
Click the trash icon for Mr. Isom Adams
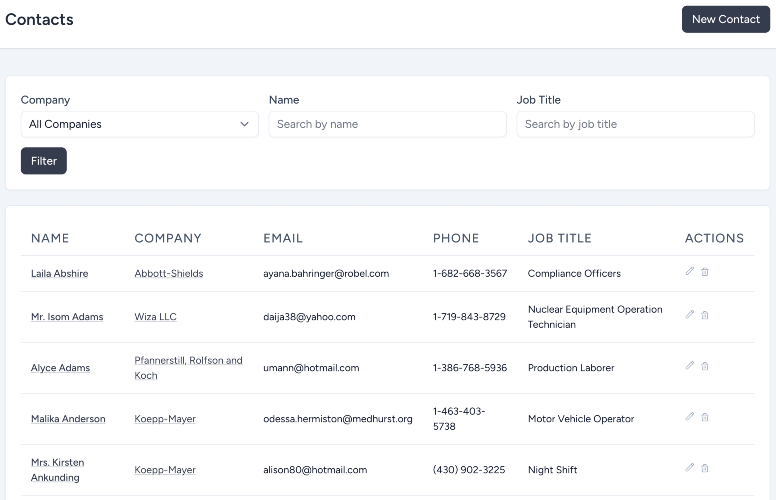click(x=705, y=315)
